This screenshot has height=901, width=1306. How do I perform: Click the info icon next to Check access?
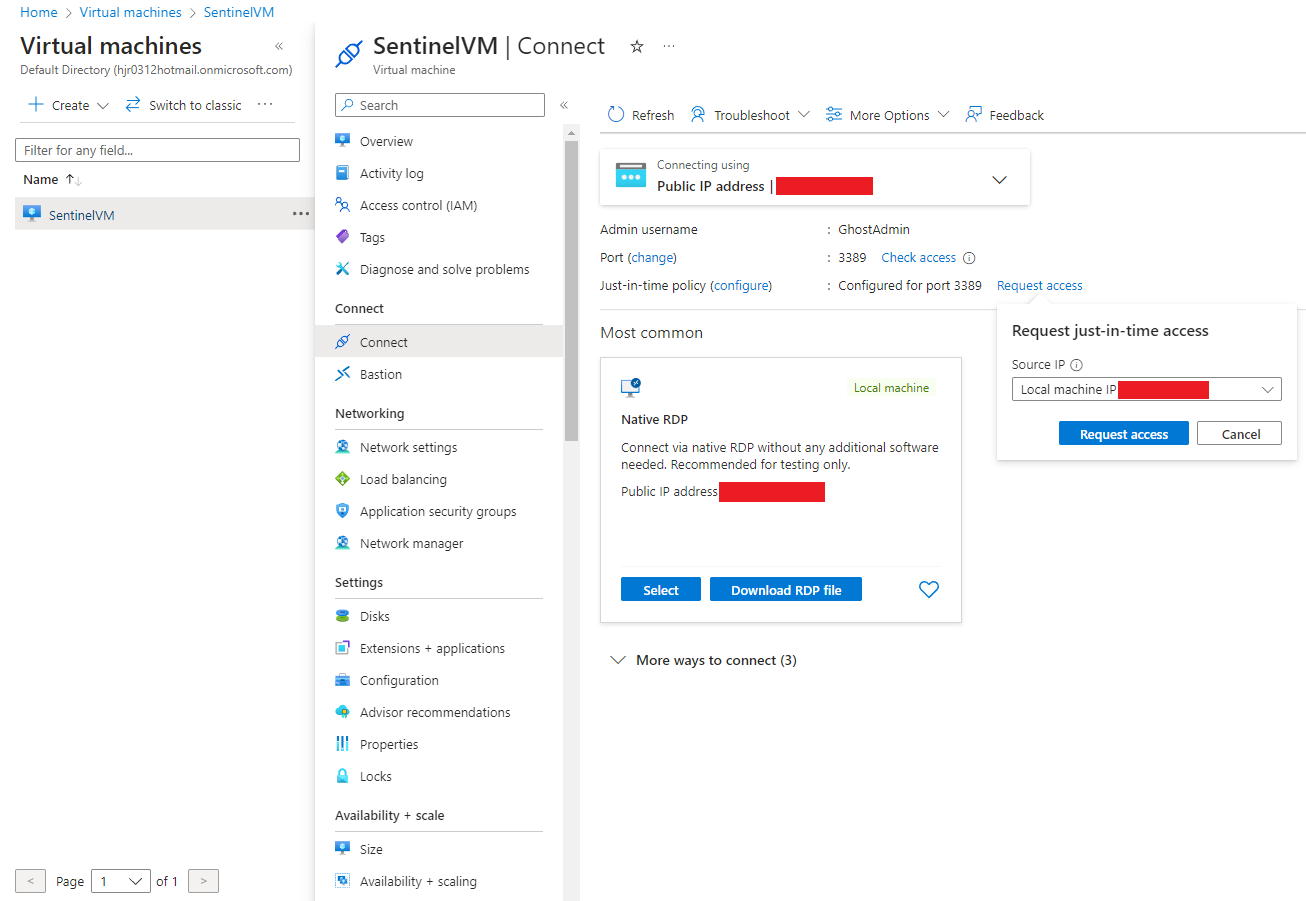point(969,258)
